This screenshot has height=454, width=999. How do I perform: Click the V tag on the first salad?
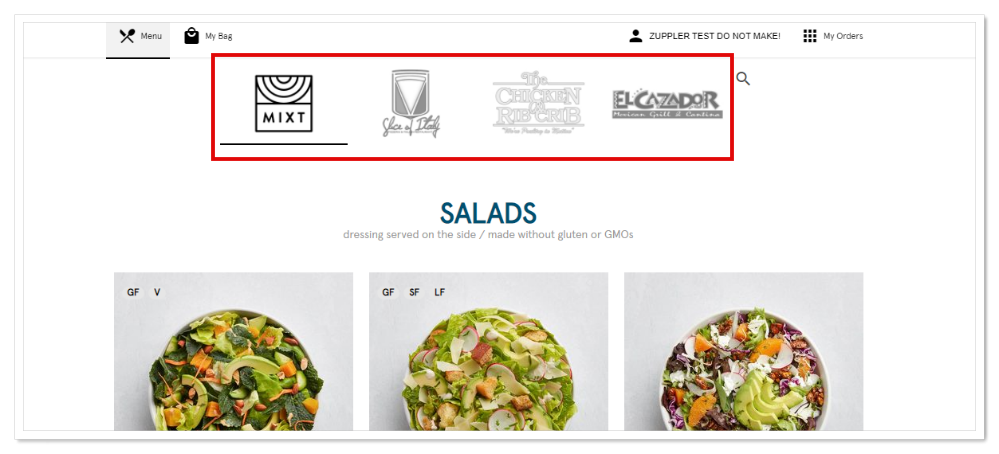[157, 292]
